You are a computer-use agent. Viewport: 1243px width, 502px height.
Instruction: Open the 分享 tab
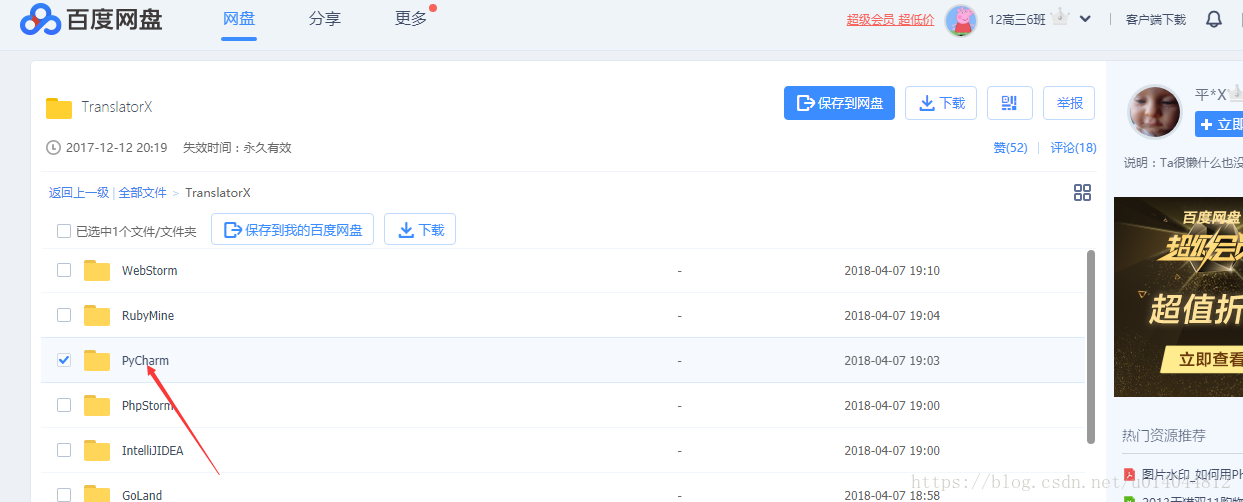click(x=325, y=19)
